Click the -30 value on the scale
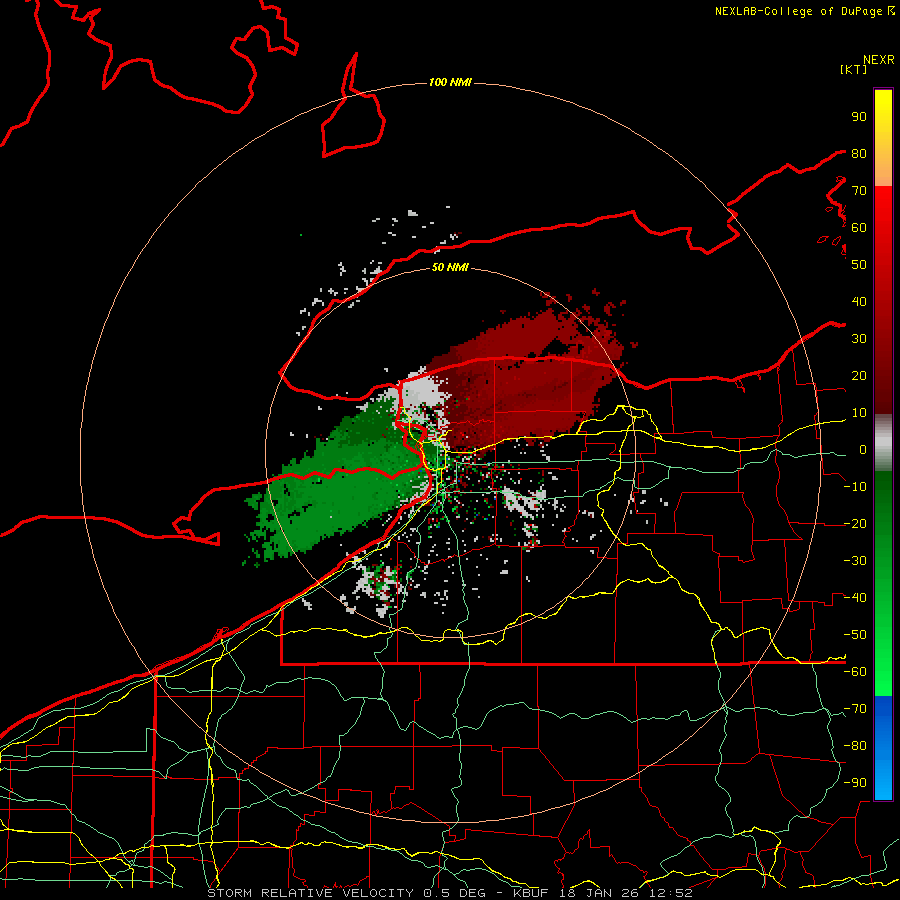Viewport: 900px width, 900px height. pyautogui.click(x=855, y=561)
